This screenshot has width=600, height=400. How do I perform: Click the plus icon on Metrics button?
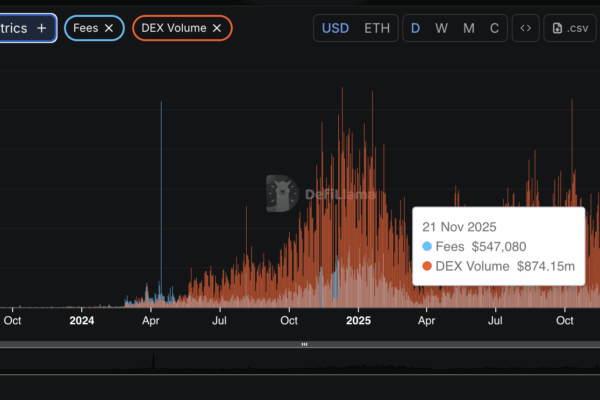coord(41,28)
